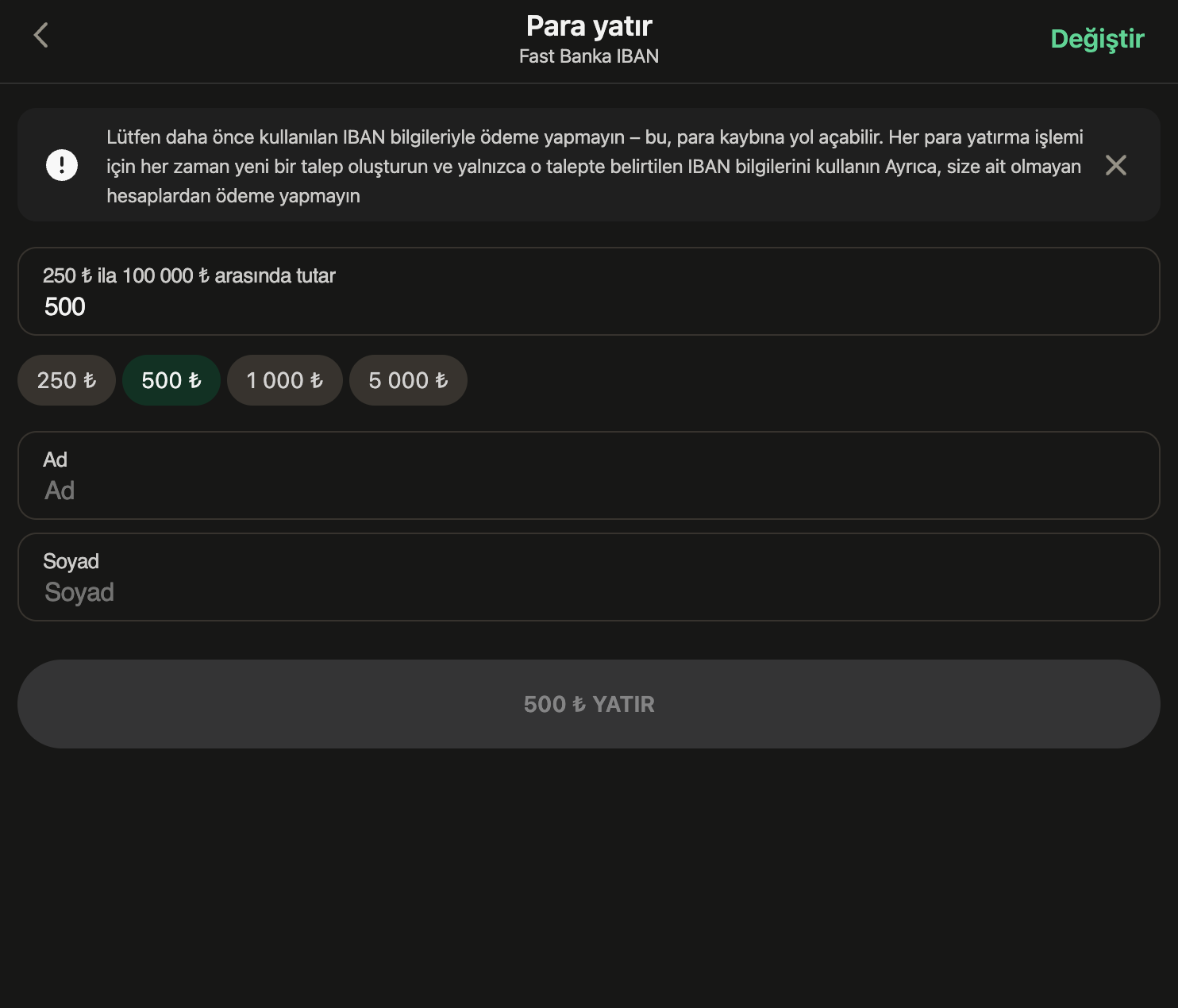The height and width of the screenshot is (1008, 1178).
Task: Click the lira symbol on 1 000 chip
Action: [317, 381]
